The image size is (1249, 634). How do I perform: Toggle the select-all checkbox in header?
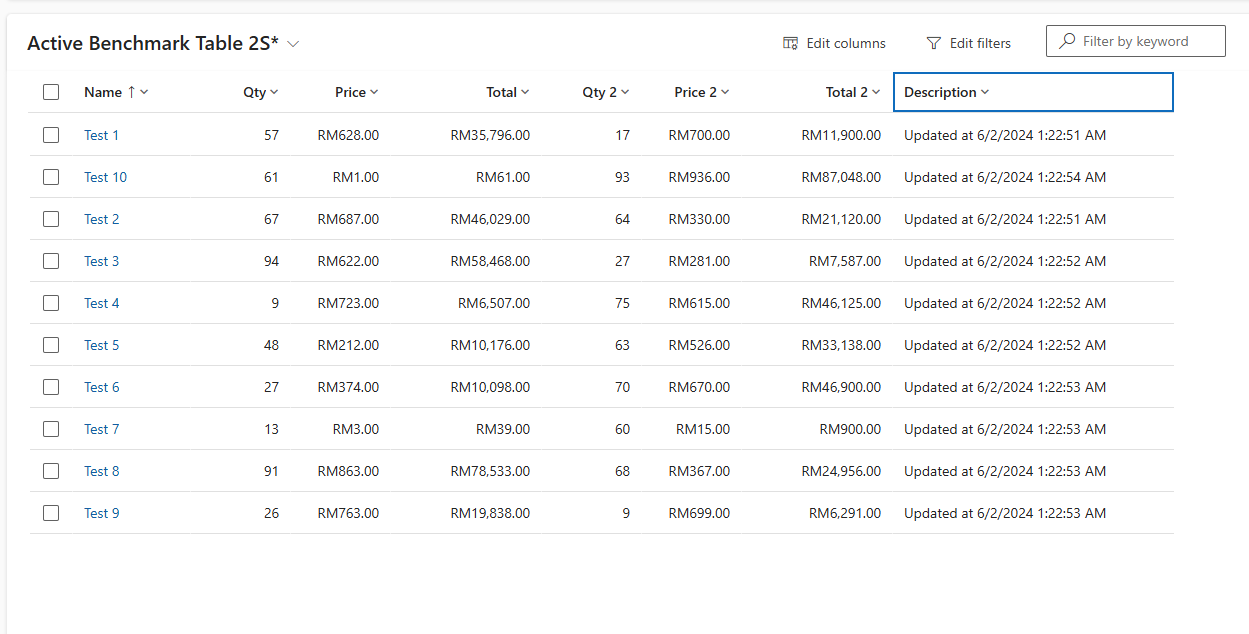pos(51,92)
